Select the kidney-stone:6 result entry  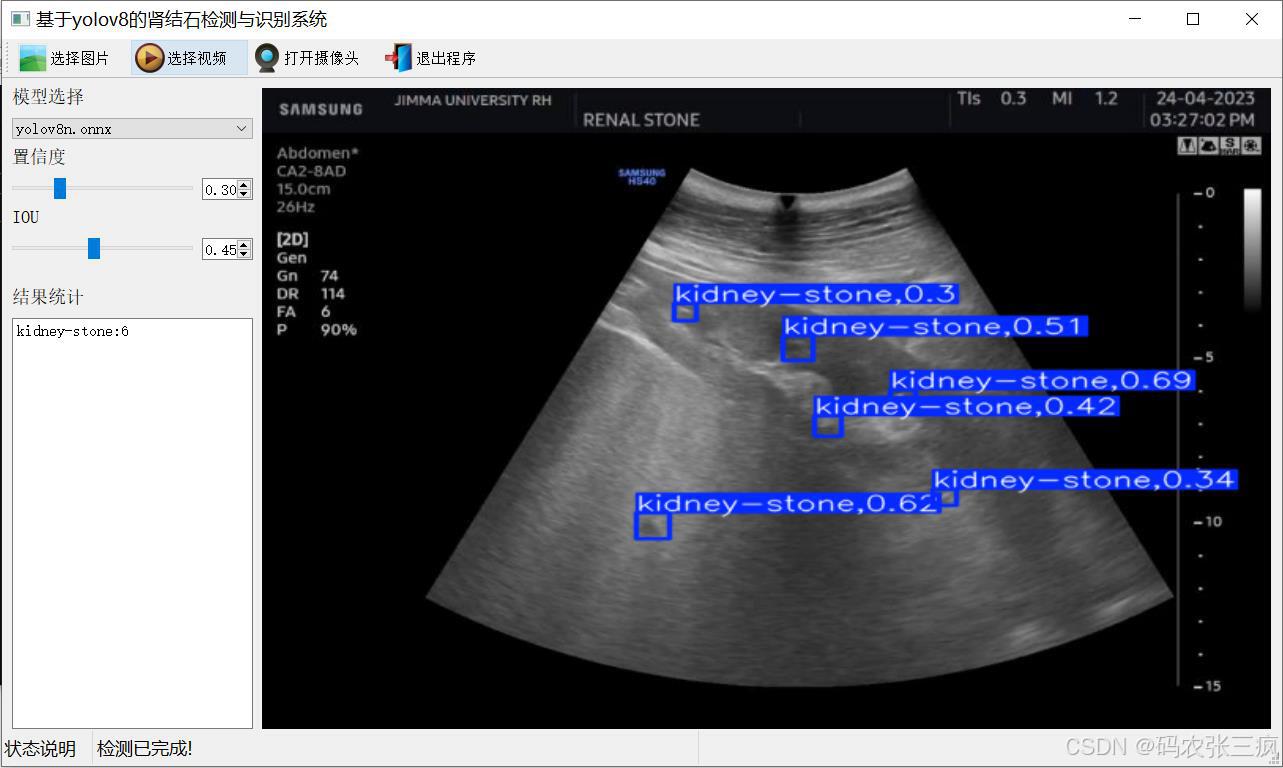coord(73,331)
